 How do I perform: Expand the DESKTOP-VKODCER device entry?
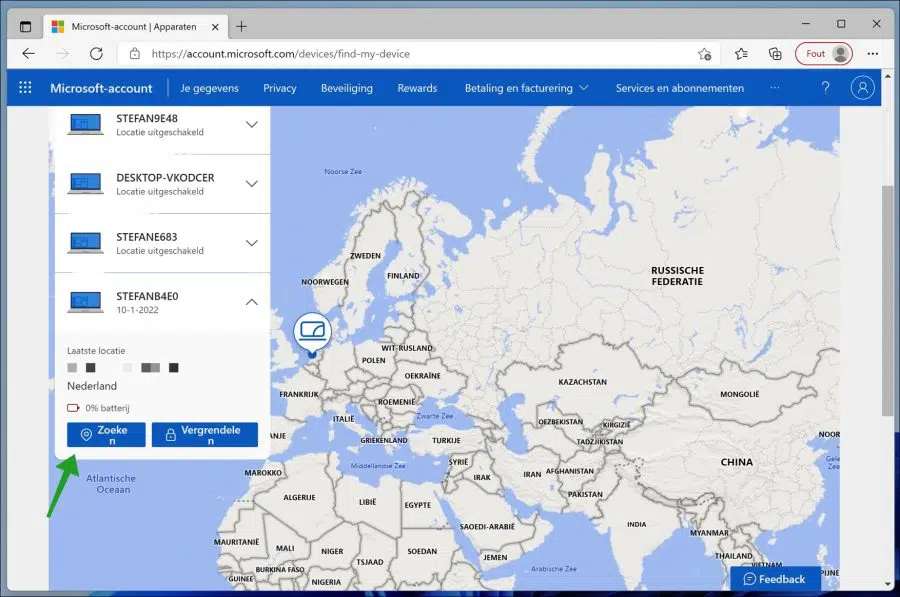[251, 184]
